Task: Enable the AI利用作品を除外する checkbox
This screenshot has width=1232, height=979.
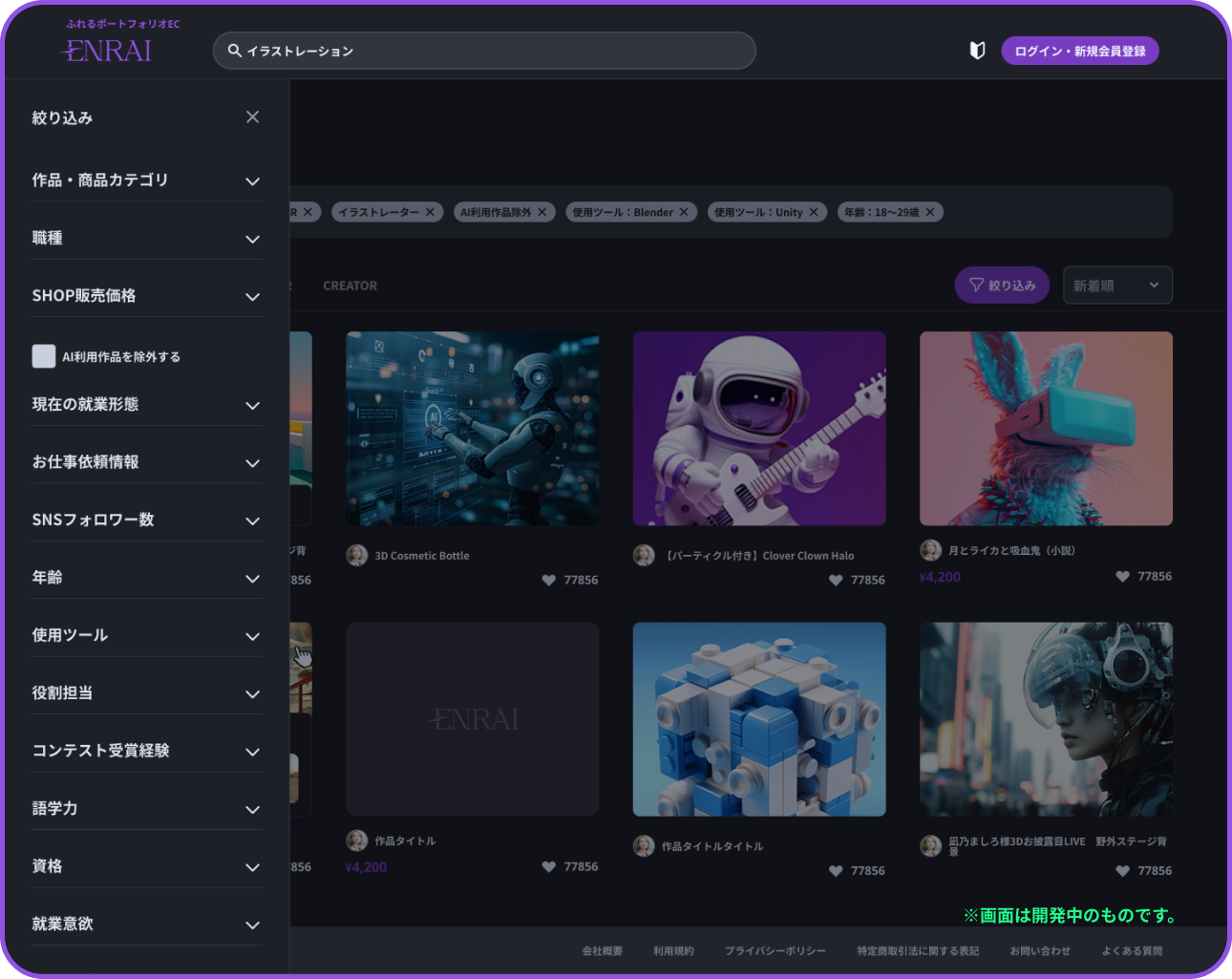Action: 44,356
